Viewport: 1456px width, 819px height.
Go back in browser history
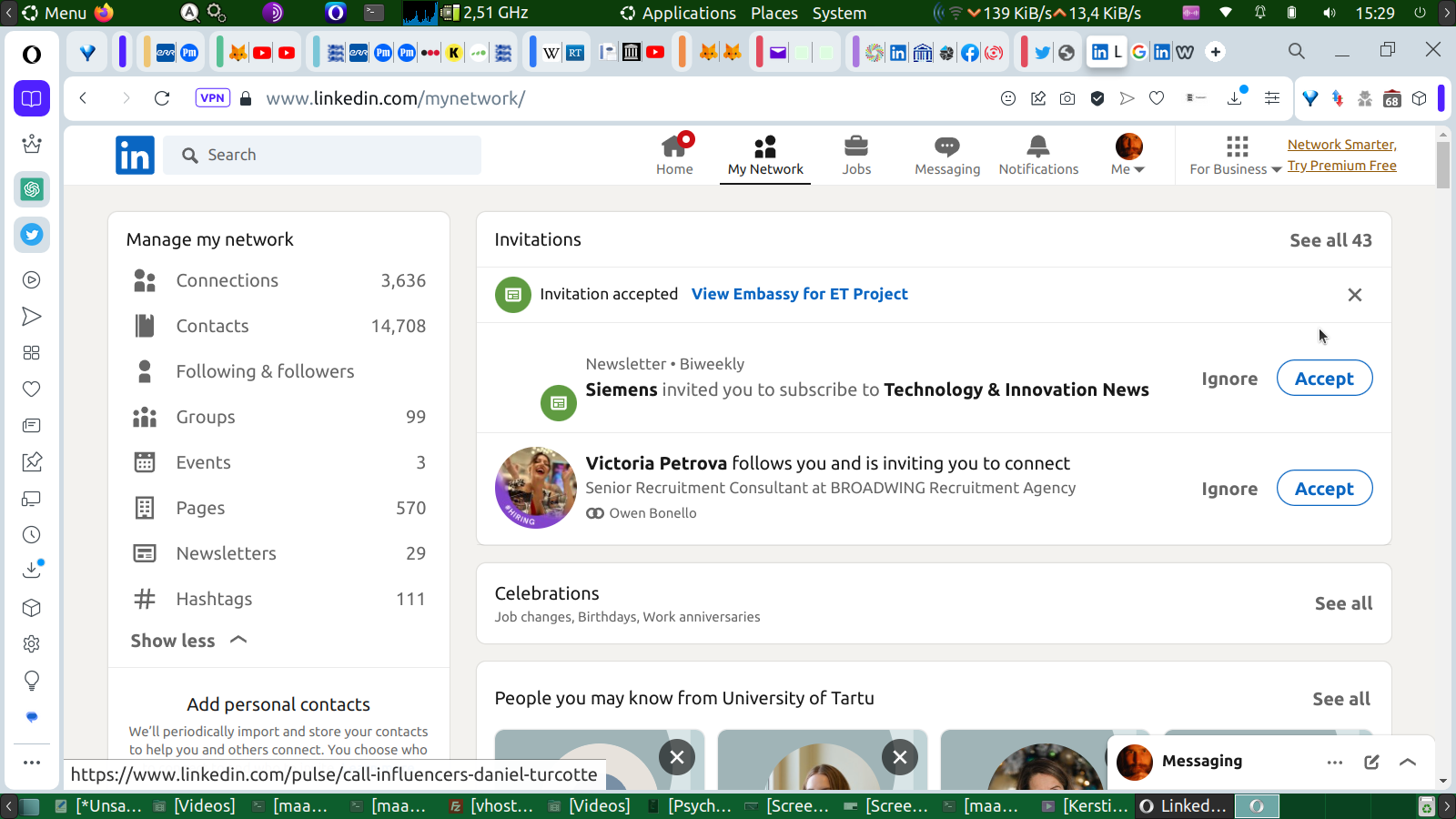[84, 98]
